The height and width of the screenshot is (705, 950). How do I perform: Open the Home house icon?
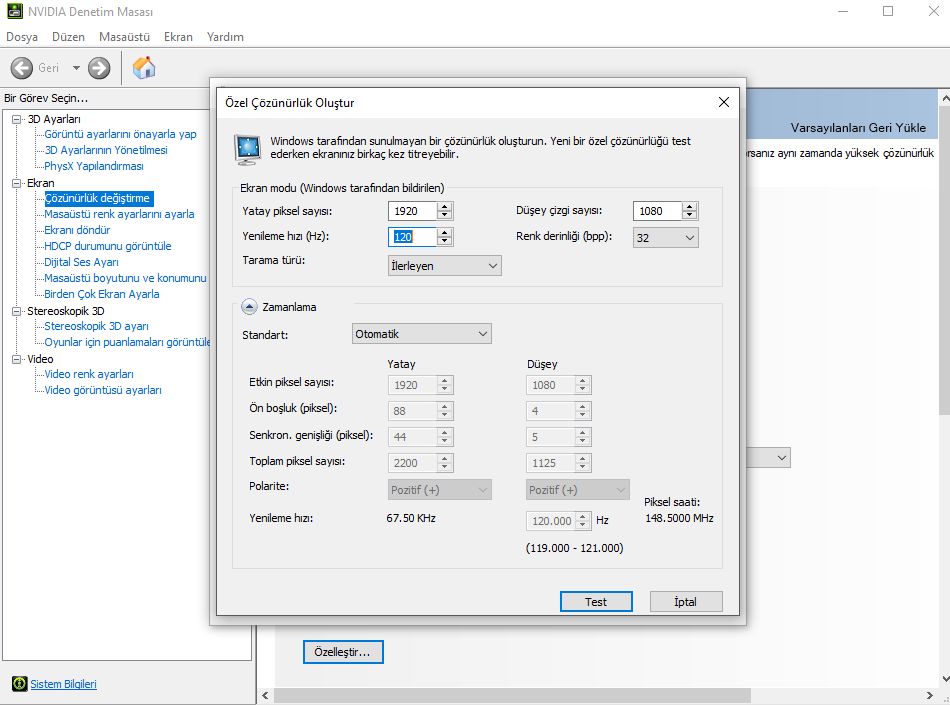pyautogui.click(x=144, y=67)
